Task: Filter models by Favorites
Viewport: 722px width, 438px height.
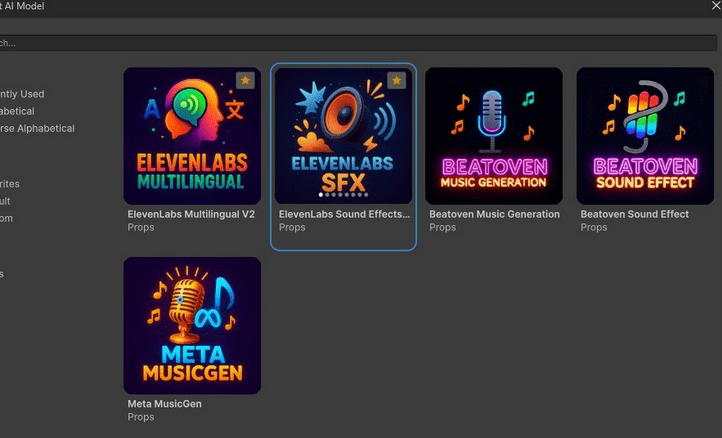Action: (10, 184)
